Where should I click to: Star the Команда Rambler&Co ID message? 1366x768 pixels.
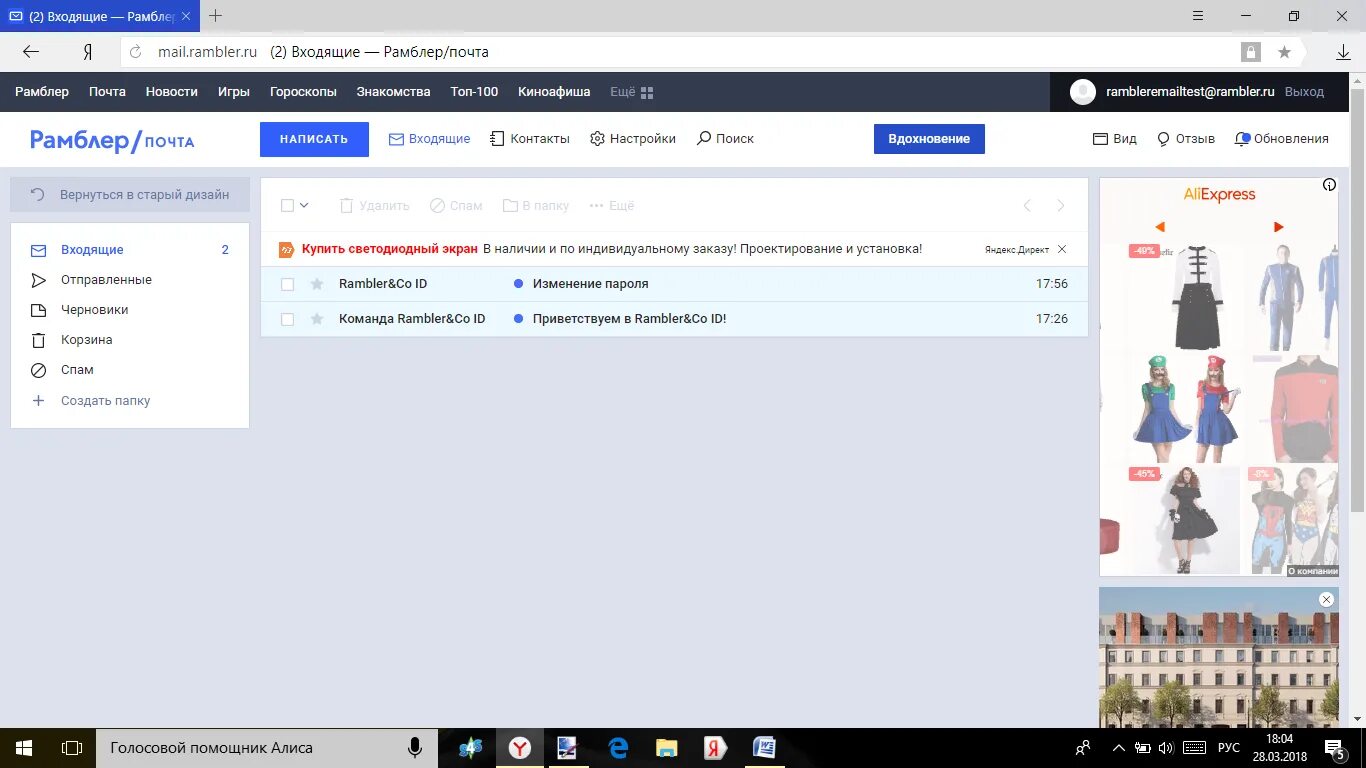click(x=317, y=319)
